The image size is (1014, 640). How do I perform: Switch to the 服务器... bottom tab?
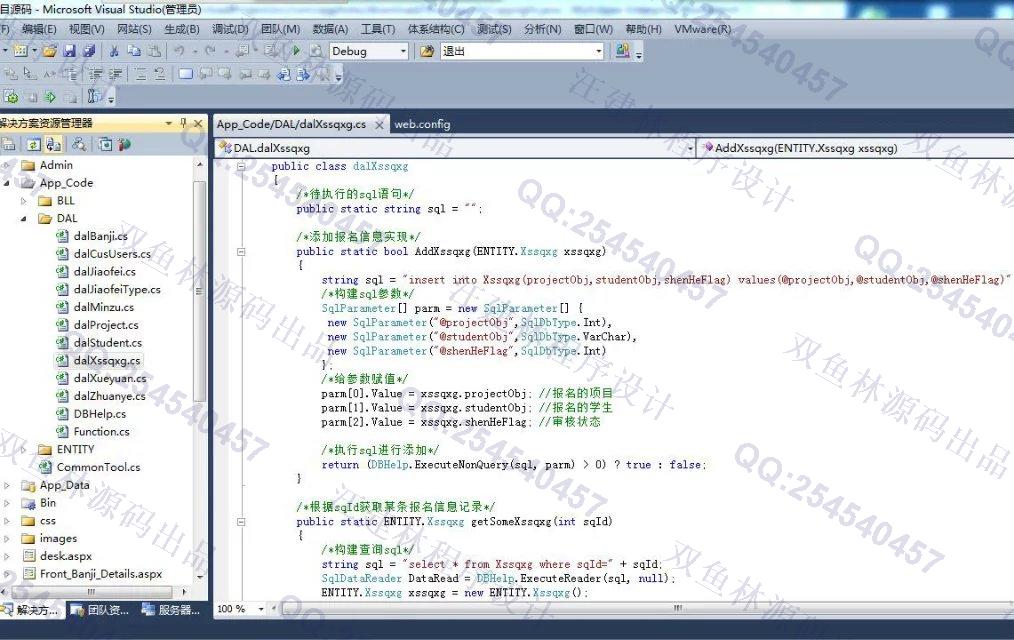click(x=171, y=610)
